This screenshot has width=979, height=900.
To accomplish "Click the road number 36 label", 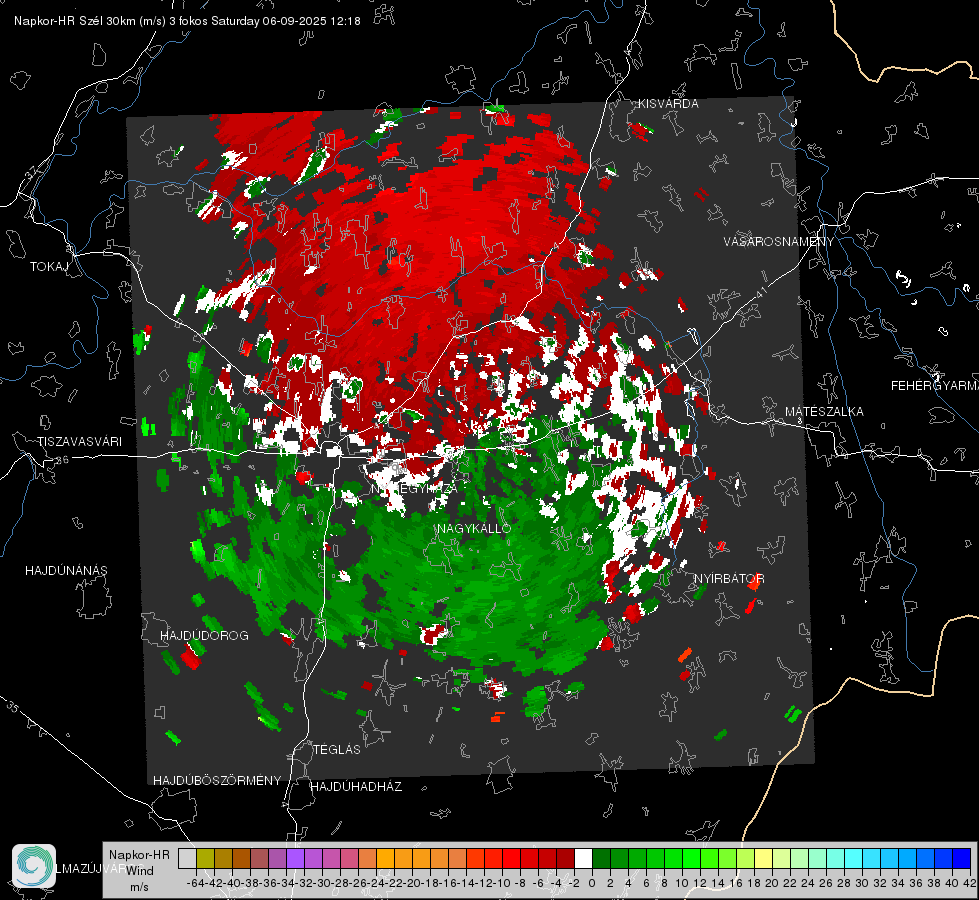I will (x=62, y=460).
